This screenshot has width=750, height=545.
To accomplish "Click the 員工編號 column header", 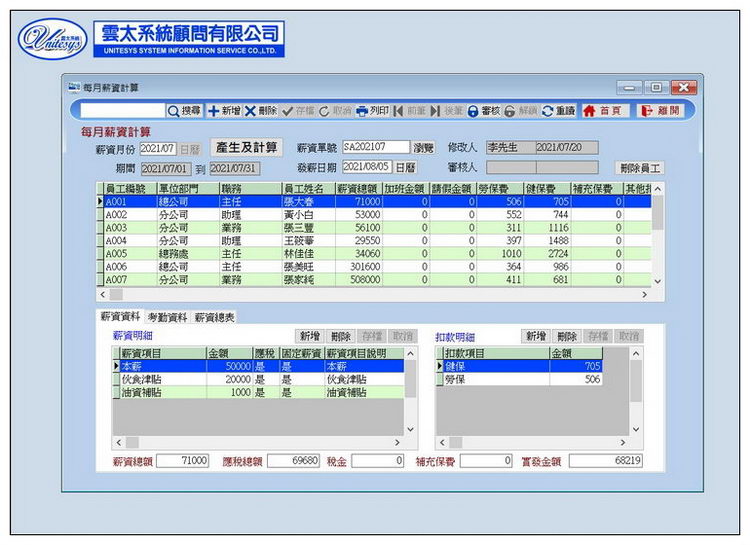I will tap(130, 189).
